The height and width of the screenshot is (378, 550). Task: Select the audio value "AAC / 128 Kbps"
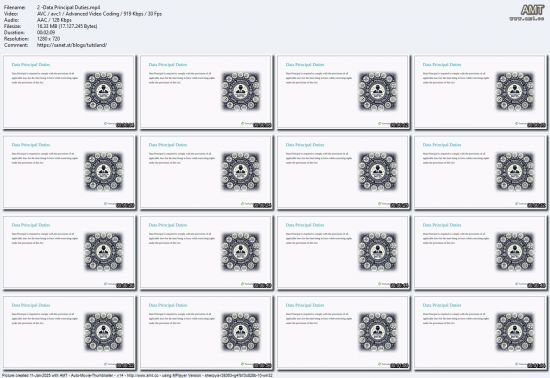click(54, 20)
